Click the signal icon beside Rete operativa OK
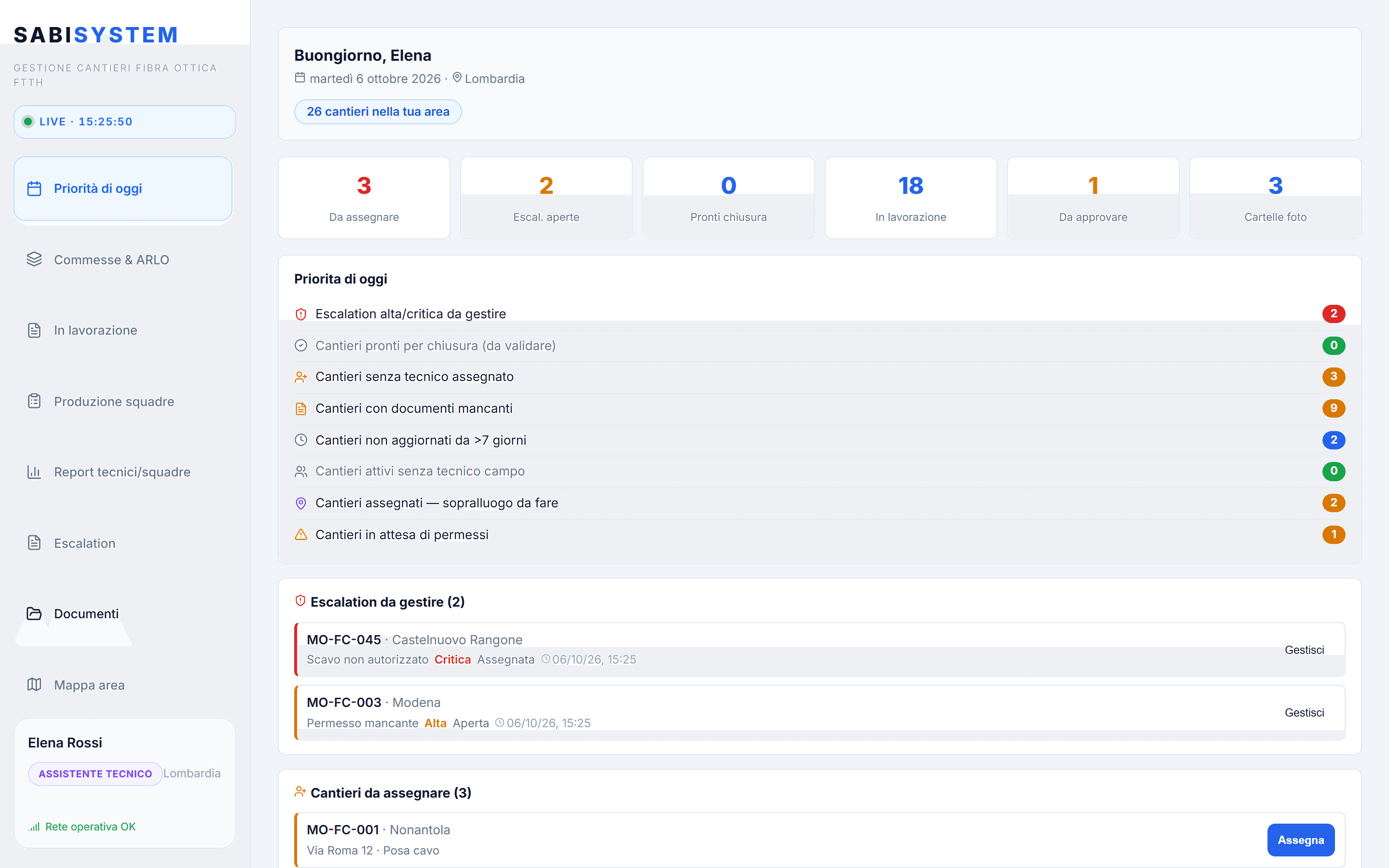1389x868 pixels. [34, 827]
